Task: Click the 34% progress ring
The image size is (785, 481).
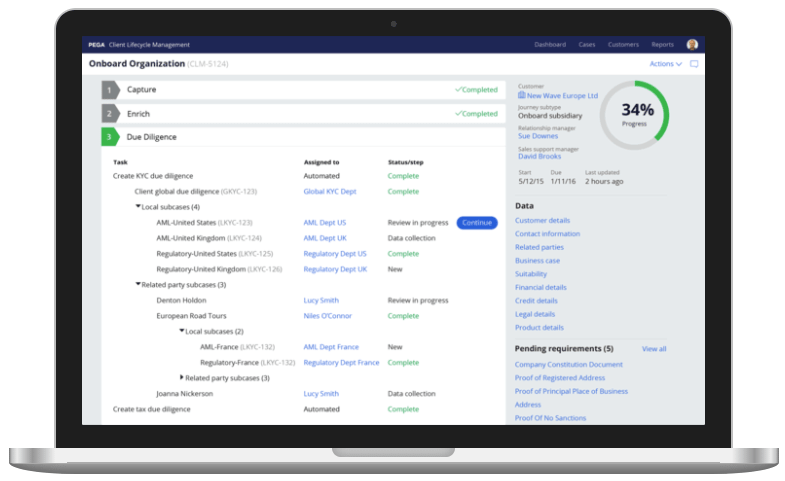Action: point(634,115)
